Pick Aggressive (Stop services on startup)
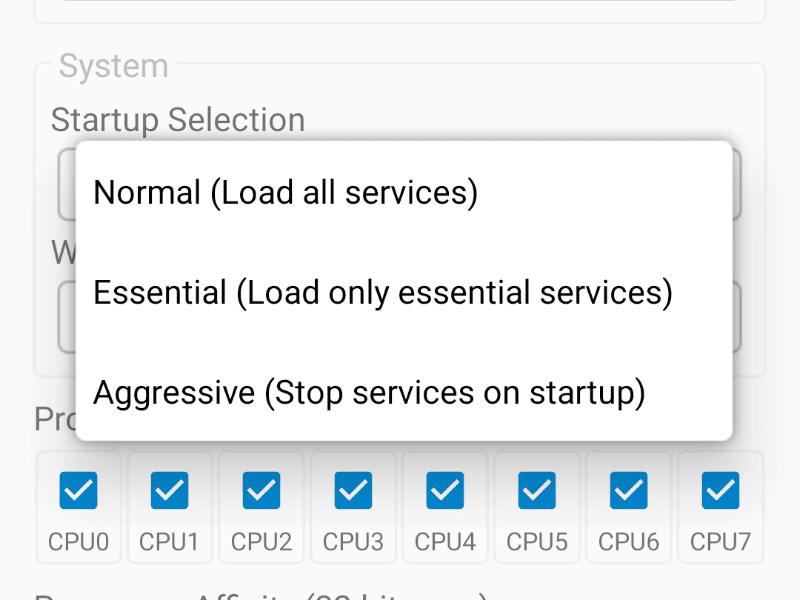 pos(369,392)
